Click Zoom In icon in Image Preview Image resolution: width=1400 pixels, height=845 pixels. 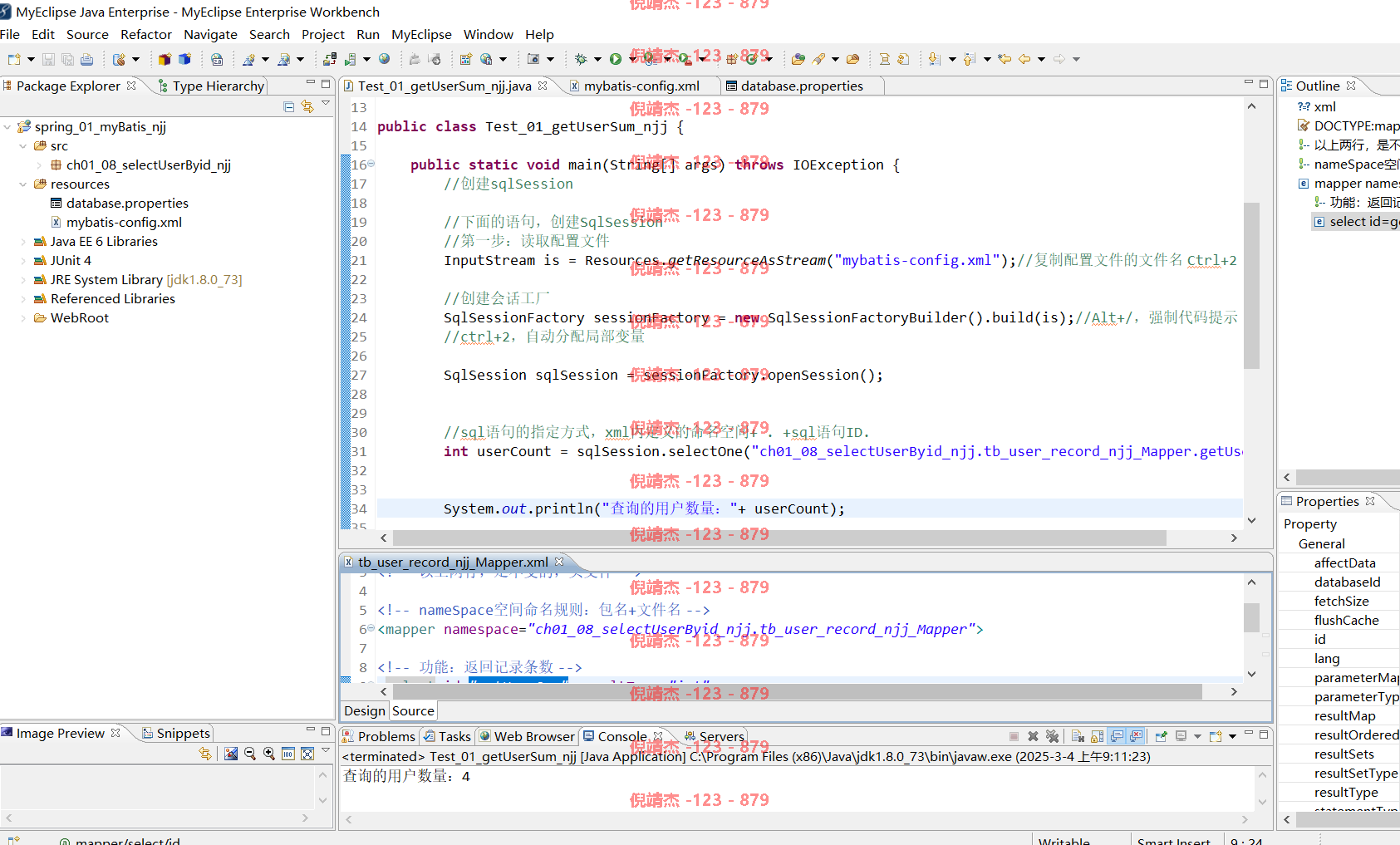pyautogui.click(x=269, y=754)
